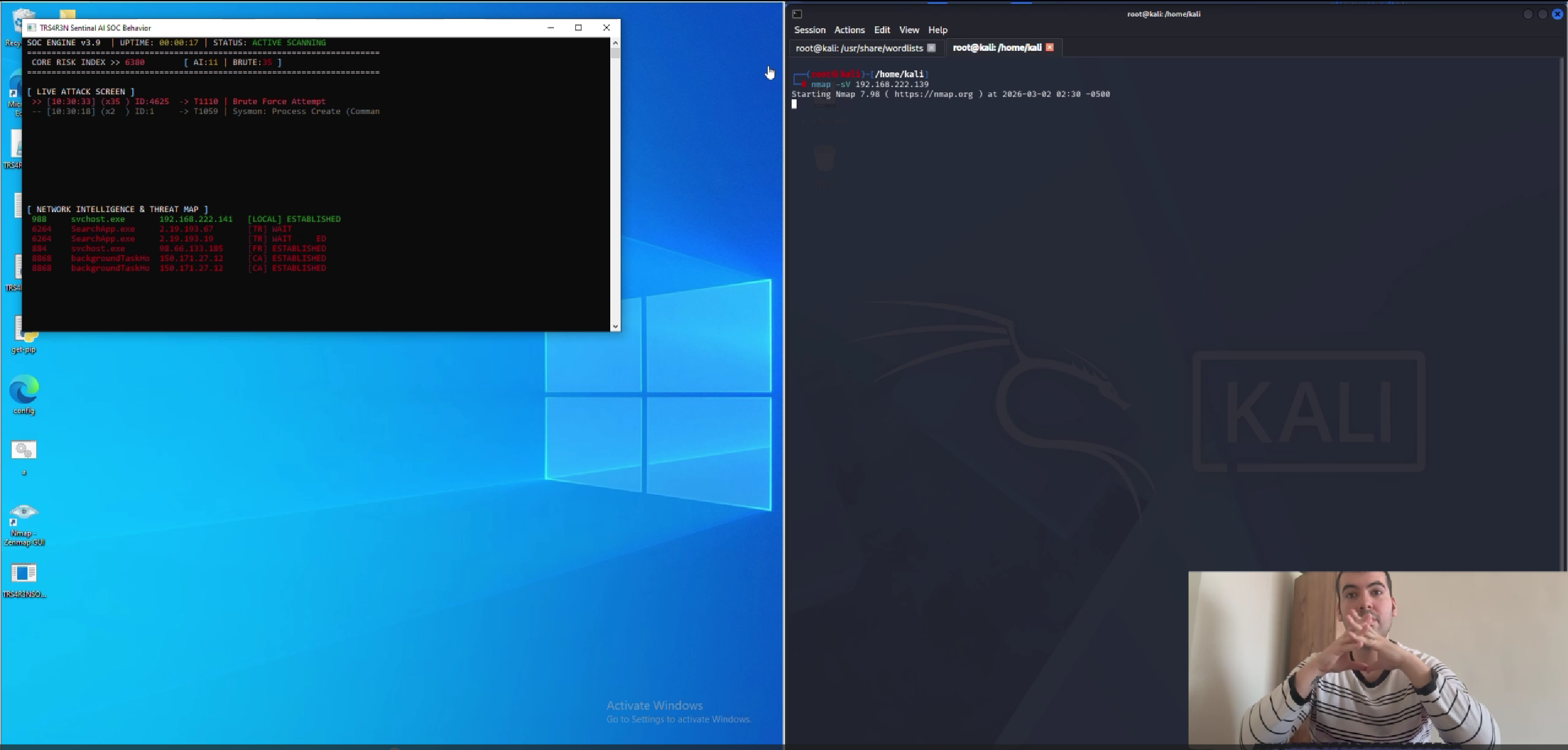Open the TRS4R3NSO desktop icon
This screenshot has width=1568, height=750.
pos(24,574)
